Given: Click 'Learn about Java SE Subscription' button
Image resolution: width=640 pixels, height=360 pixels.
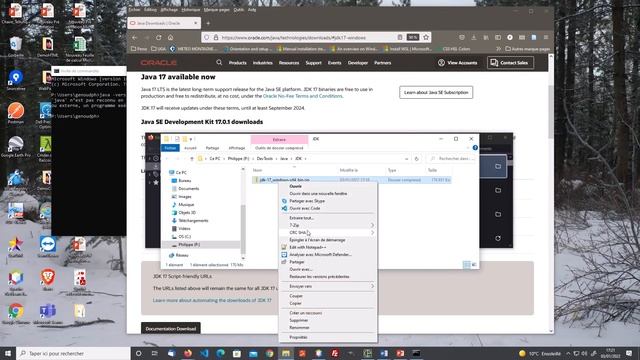Looking at the screenshot, I should [x=436, y=92].
